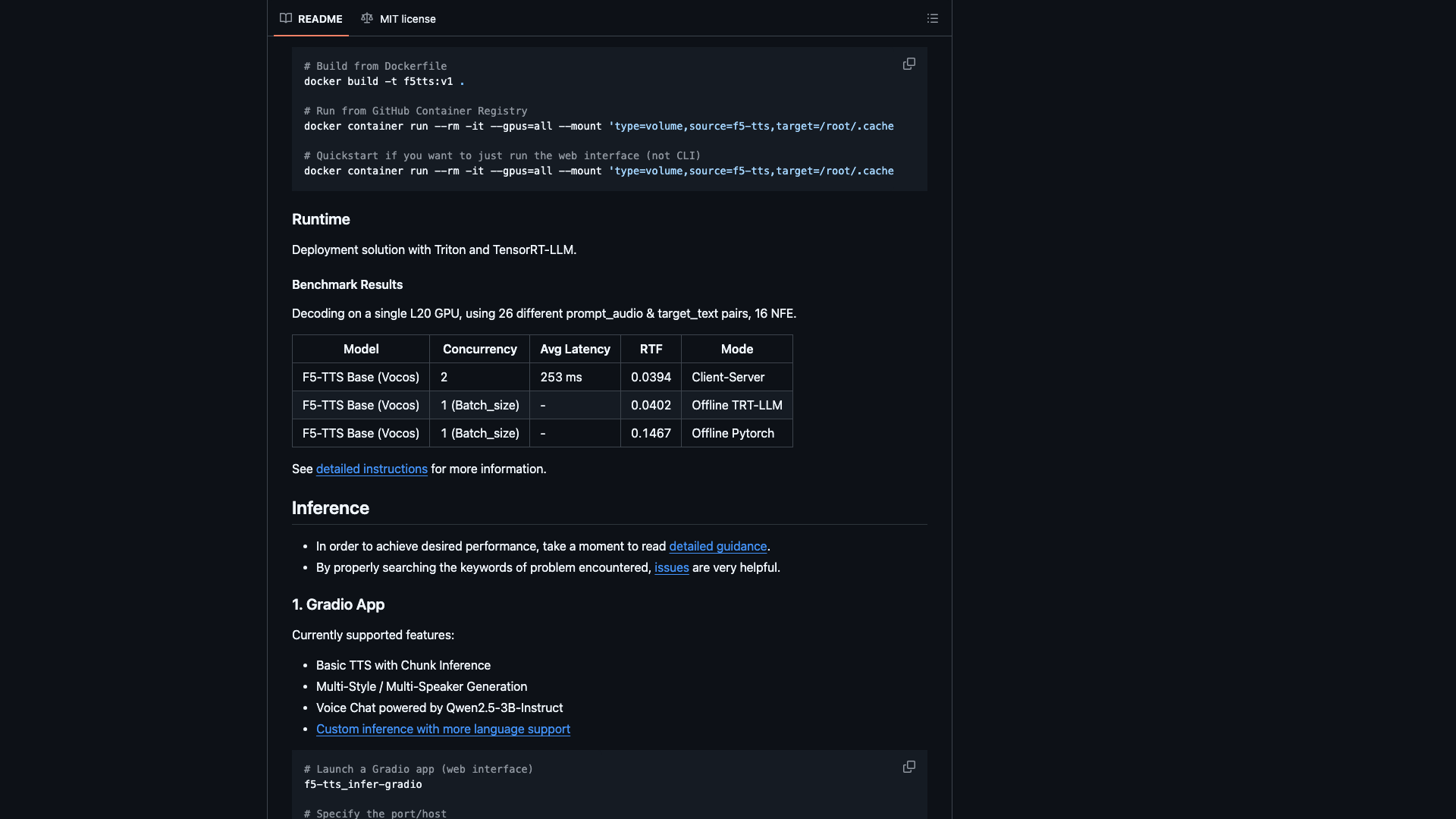The height and width of the screenshot is (819, 1456).
Task: Open Custom inference with more language support
Action: tap(443, 729)
